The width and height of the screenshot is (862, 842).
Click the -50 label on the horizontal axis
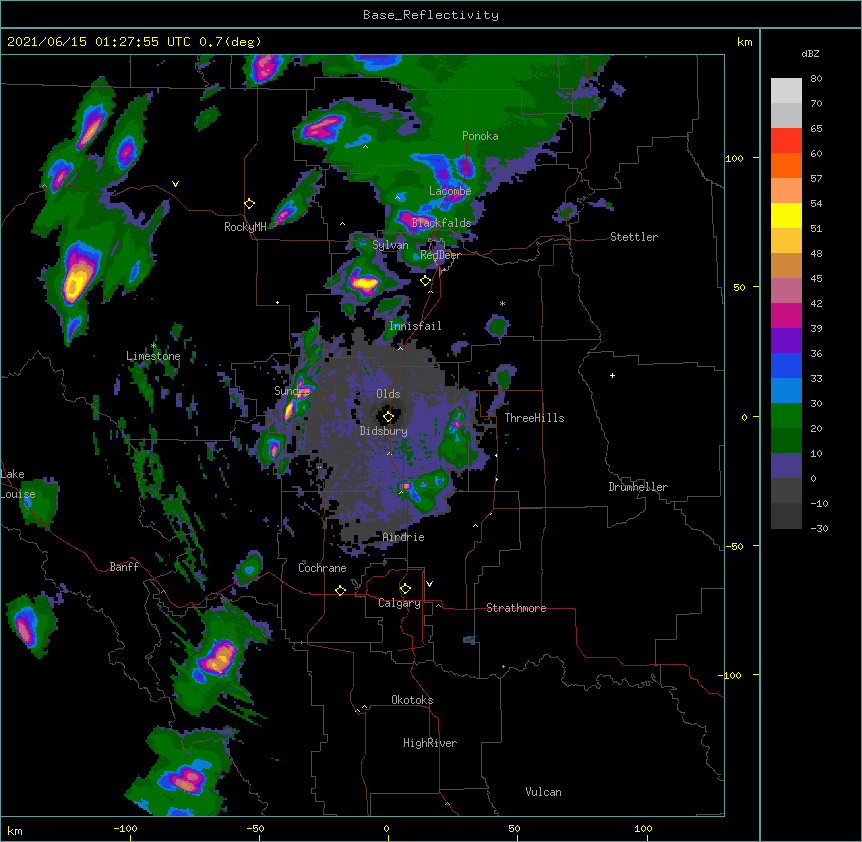255,828
